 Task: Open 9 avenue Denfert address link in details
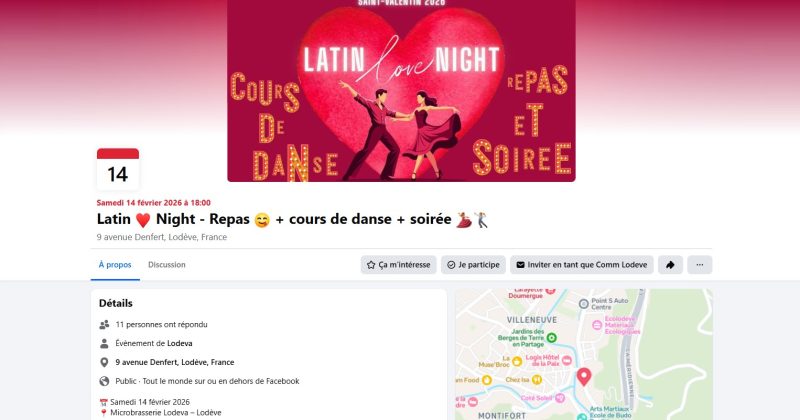click(174, 362)
